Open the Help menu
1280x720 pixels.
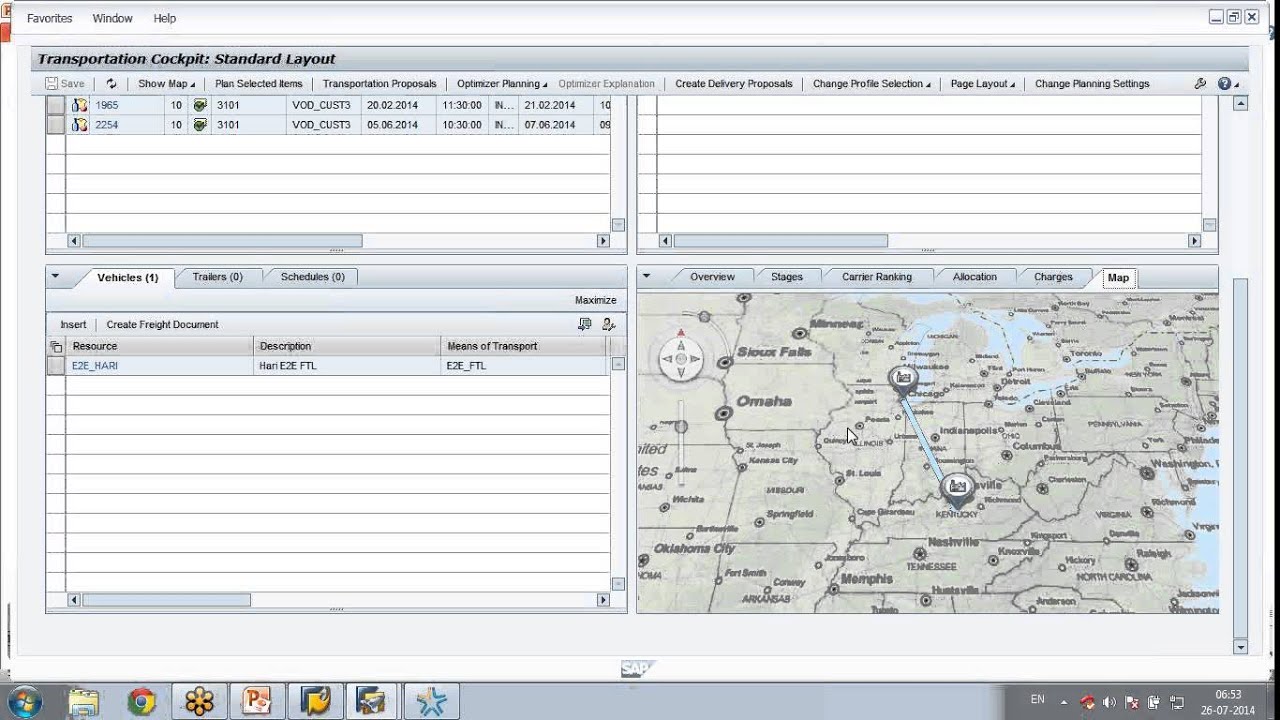(x=165, y=18)
